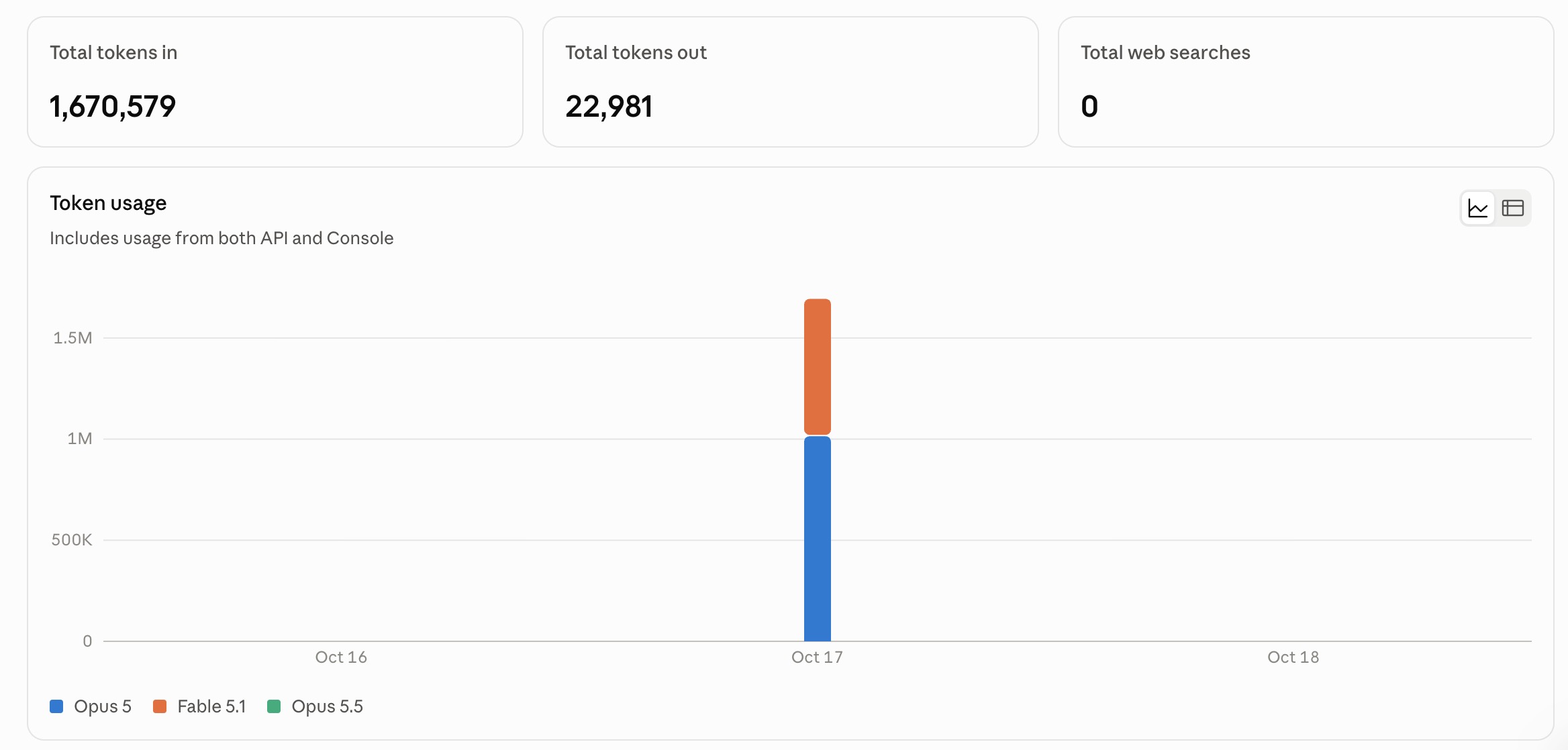Toggle Fable 5.1 legend orange swatch
This screenshot has width=1568, height=750.
point(160,706)
